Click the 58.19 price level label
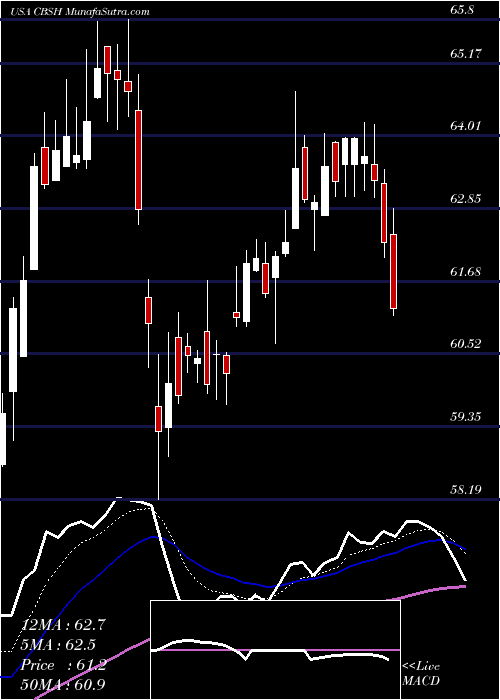The height and width of the screenshot is (700, 500). (466, 490)
